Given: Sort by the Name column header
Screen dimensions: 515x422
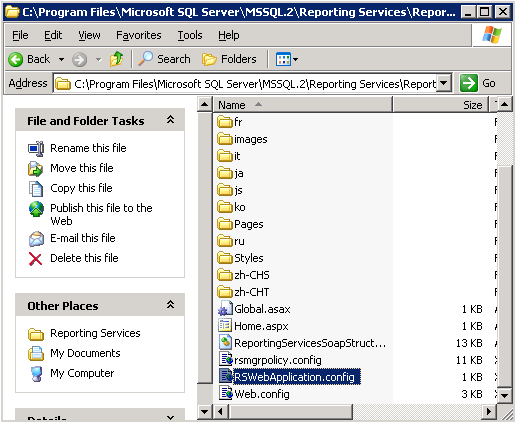Looking at the screenshot, I should [x=303, y=105].
